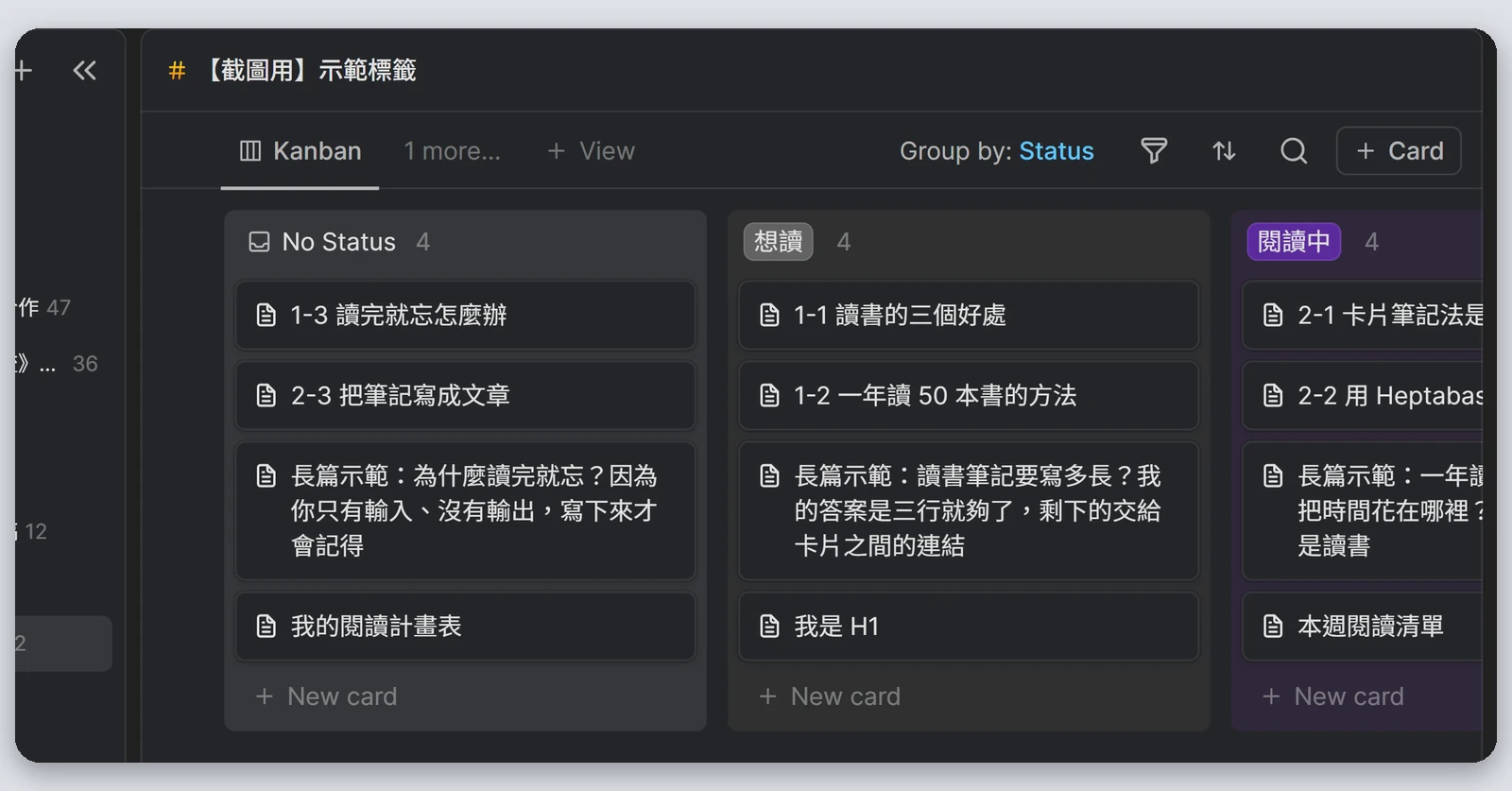Viewport: 1512px width, 791px height.
Task: Open the sort arrows icon
Action: coord(1224,151)
